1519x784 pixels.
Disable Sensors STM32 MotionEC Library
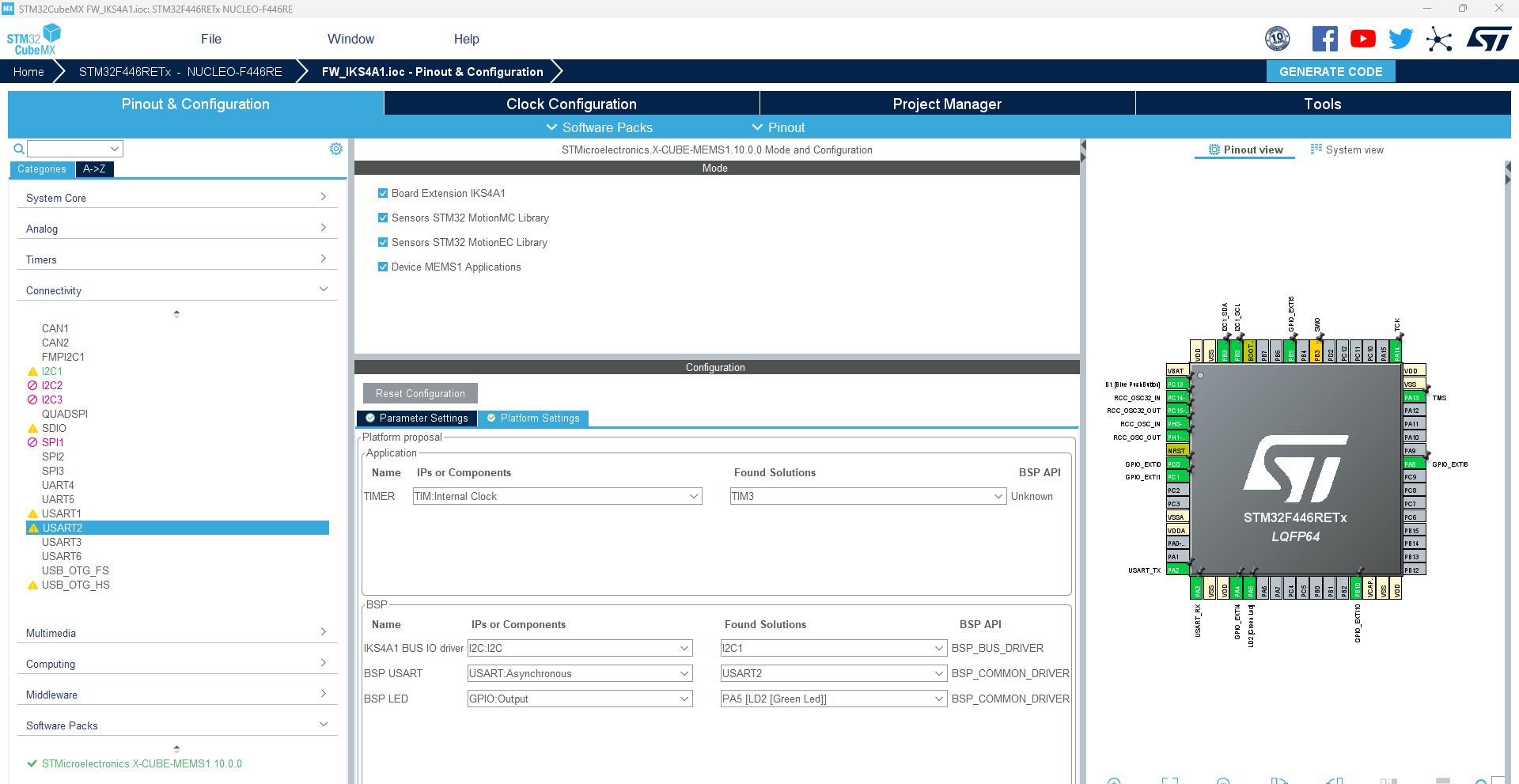[383, 242]
